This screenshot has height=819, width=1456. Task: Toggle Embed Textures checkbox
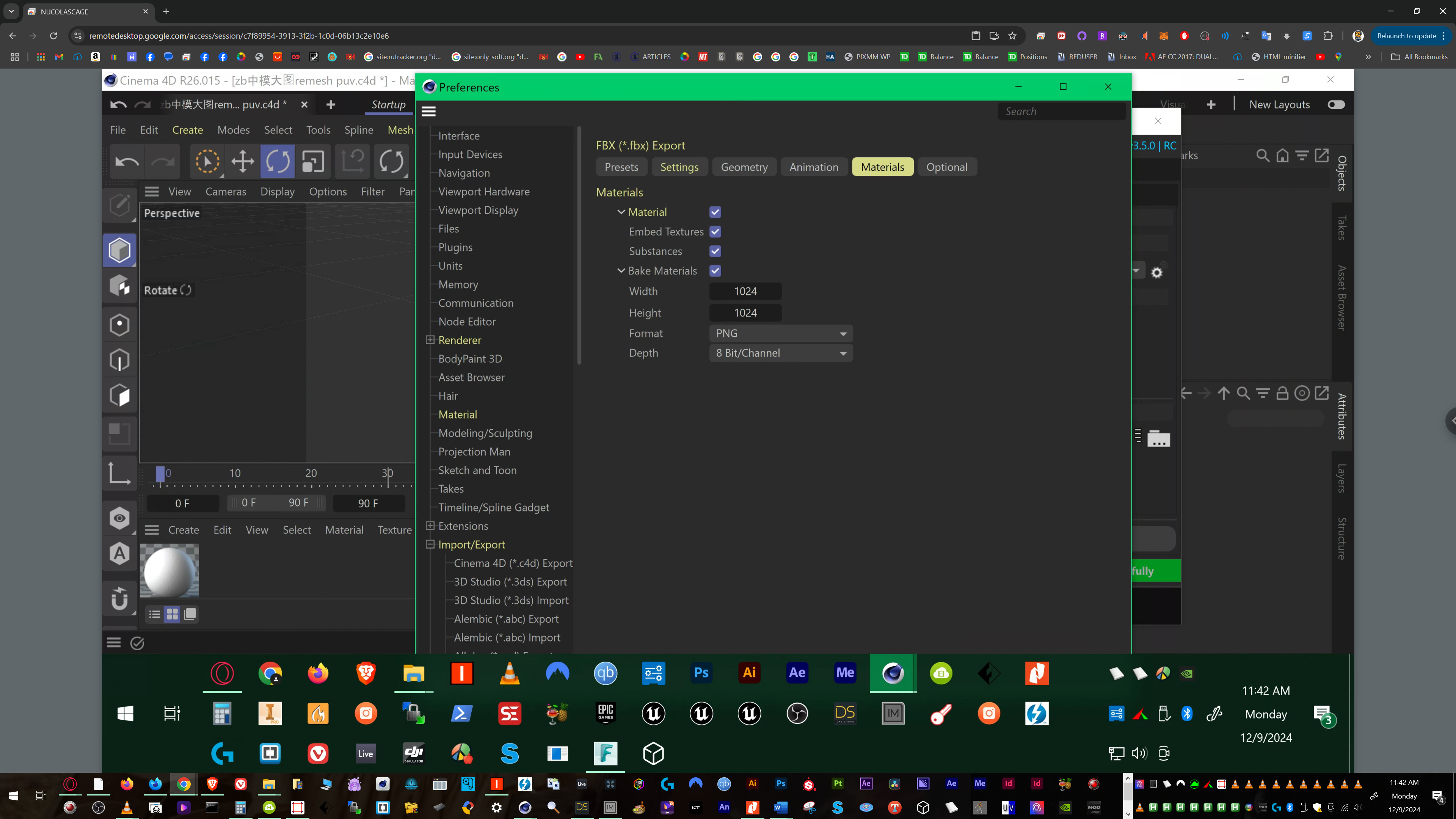coord(715,232)
